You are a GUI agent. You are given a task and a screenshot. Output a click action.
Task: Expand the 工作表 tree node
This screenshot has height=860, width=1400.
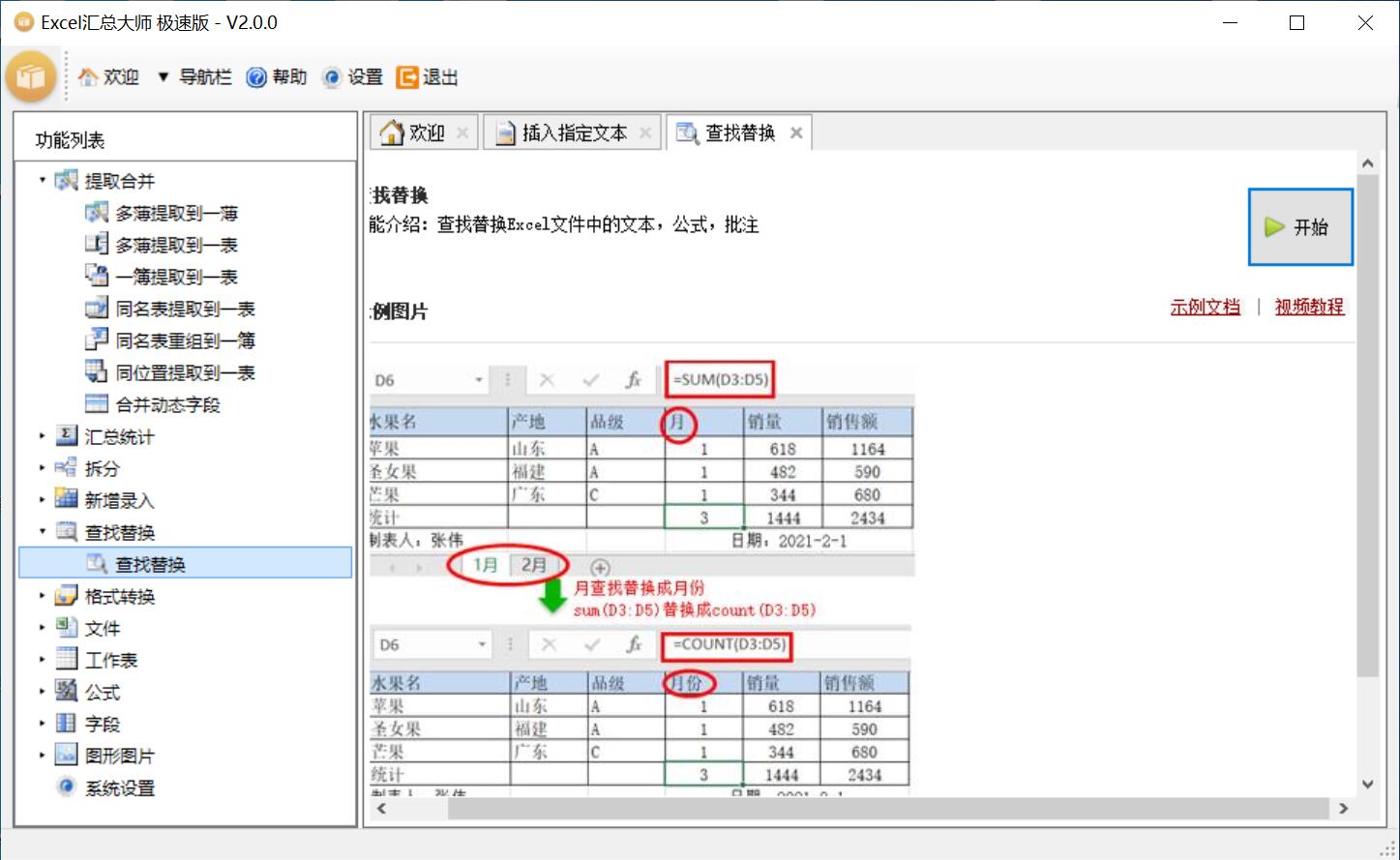tap(43, 660)
